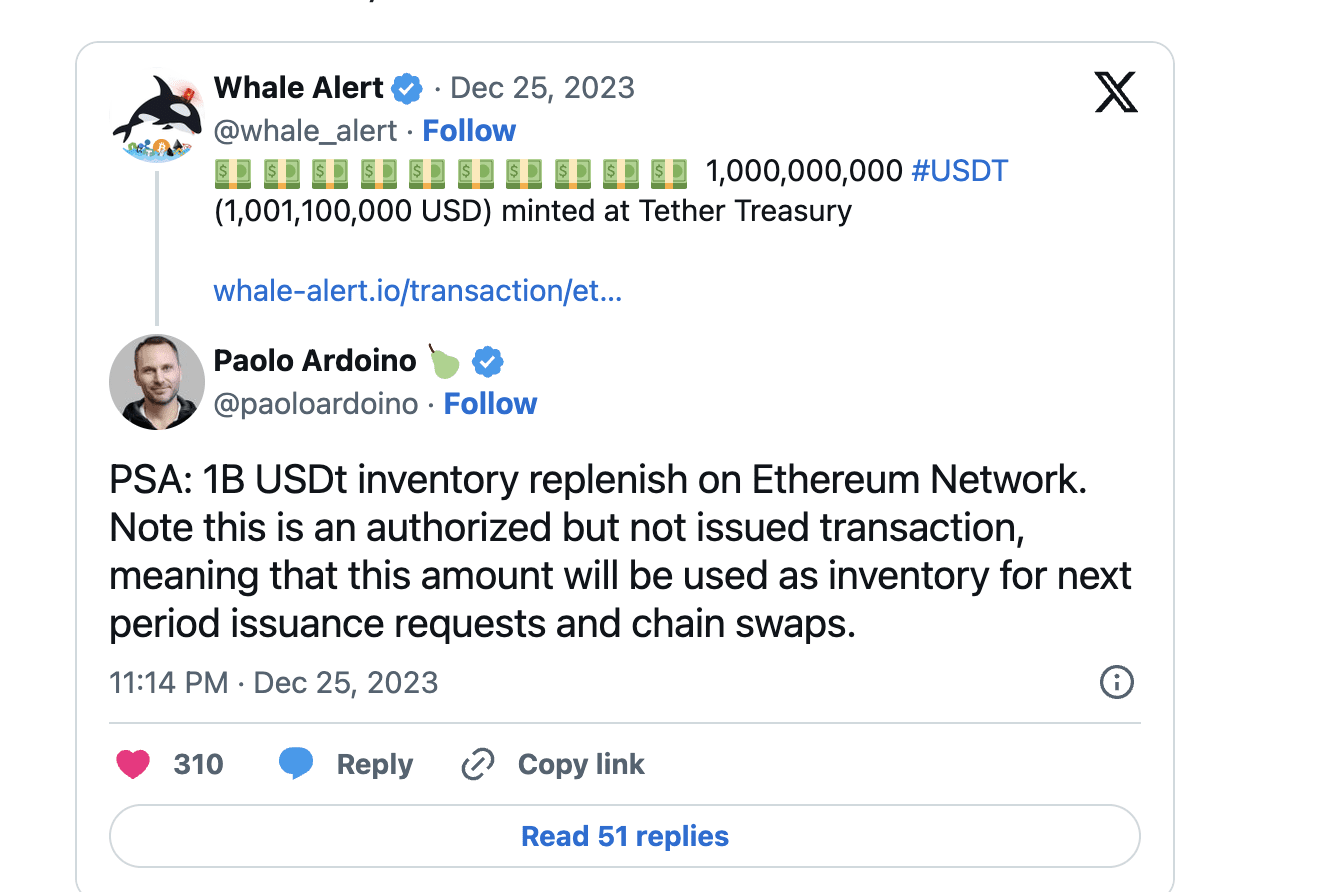Image resolution: width=1318 pixels, height=892 pixels.
Task: Click Whale Alert's verified badge
Action: coord(404,88)
